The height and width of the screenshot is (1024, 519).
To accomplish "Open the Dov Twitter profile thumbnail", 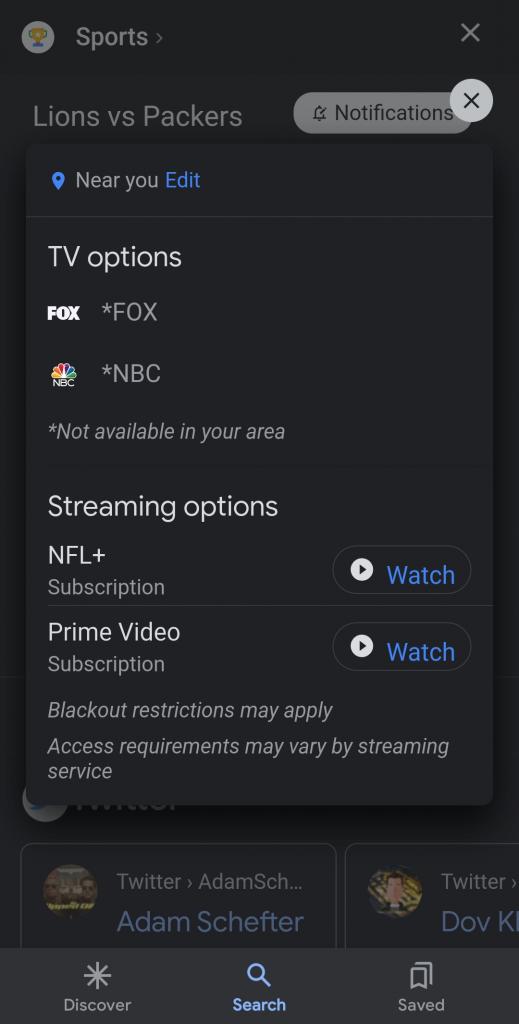I will pos(395,892).
